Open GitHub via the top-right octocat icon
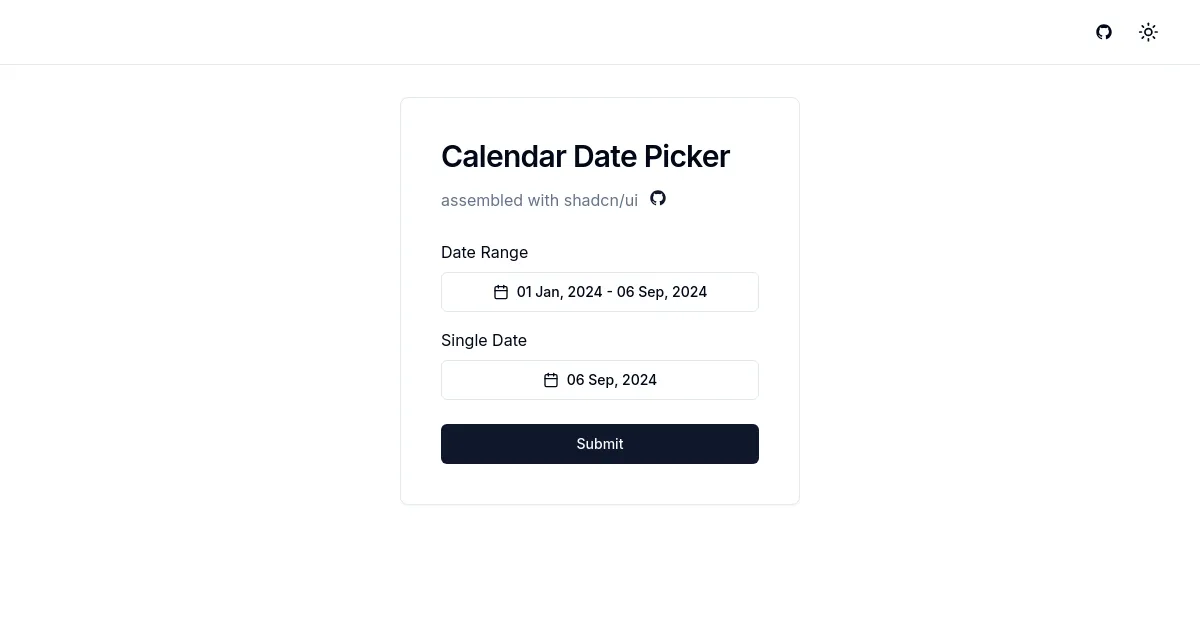 1104,32
